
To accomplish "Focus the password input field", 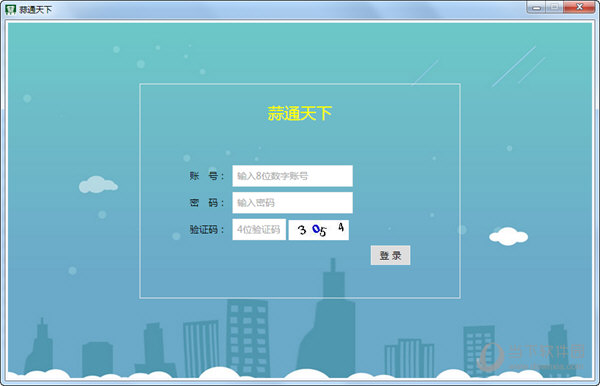I will (x=292, y=203).
